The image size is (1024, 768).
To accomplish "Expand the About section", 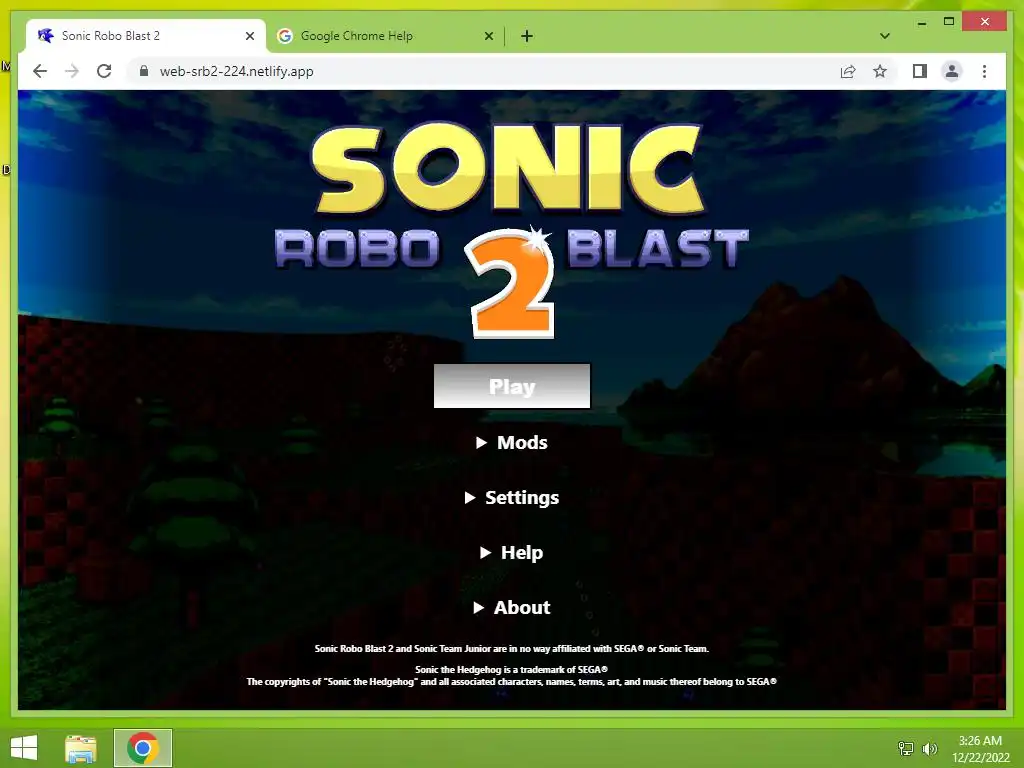I will 512,607.
